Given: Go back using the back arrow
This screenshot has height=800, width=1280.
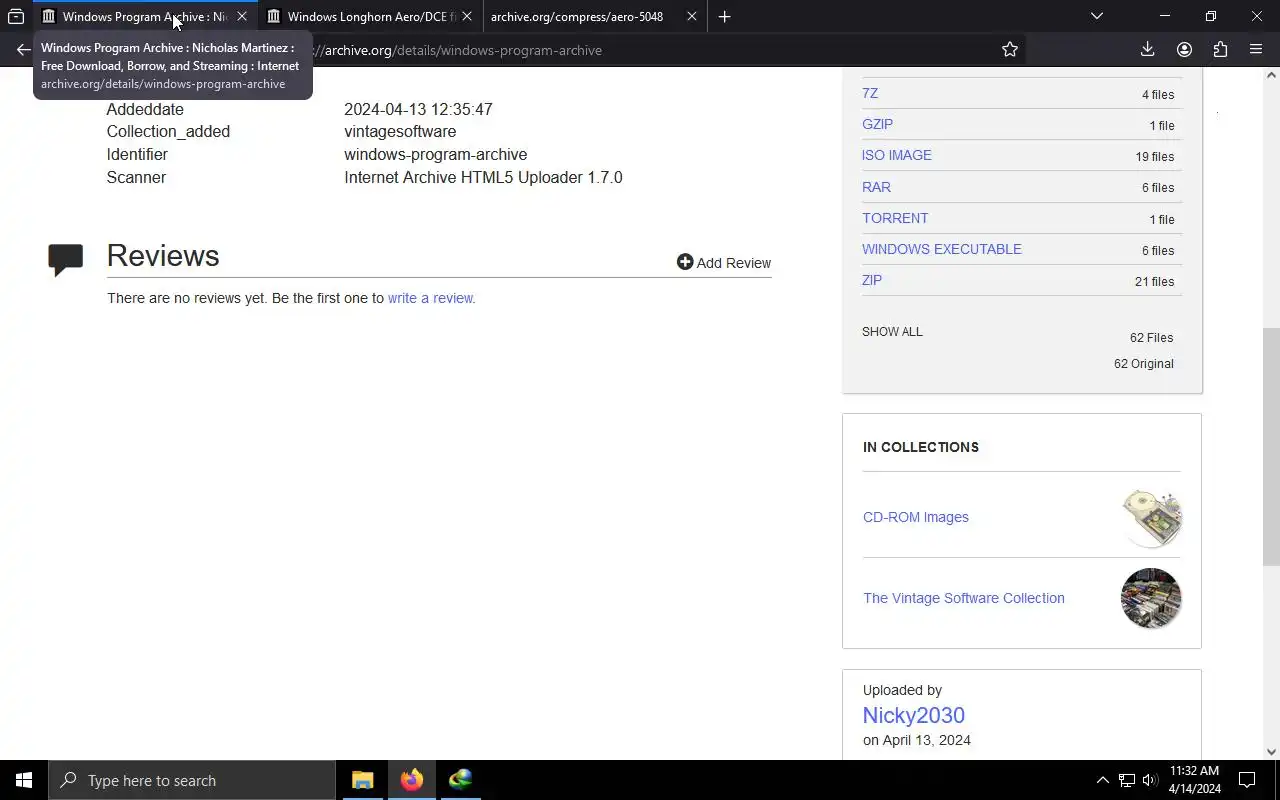Looking at the screenshot, I should (23, 50).
